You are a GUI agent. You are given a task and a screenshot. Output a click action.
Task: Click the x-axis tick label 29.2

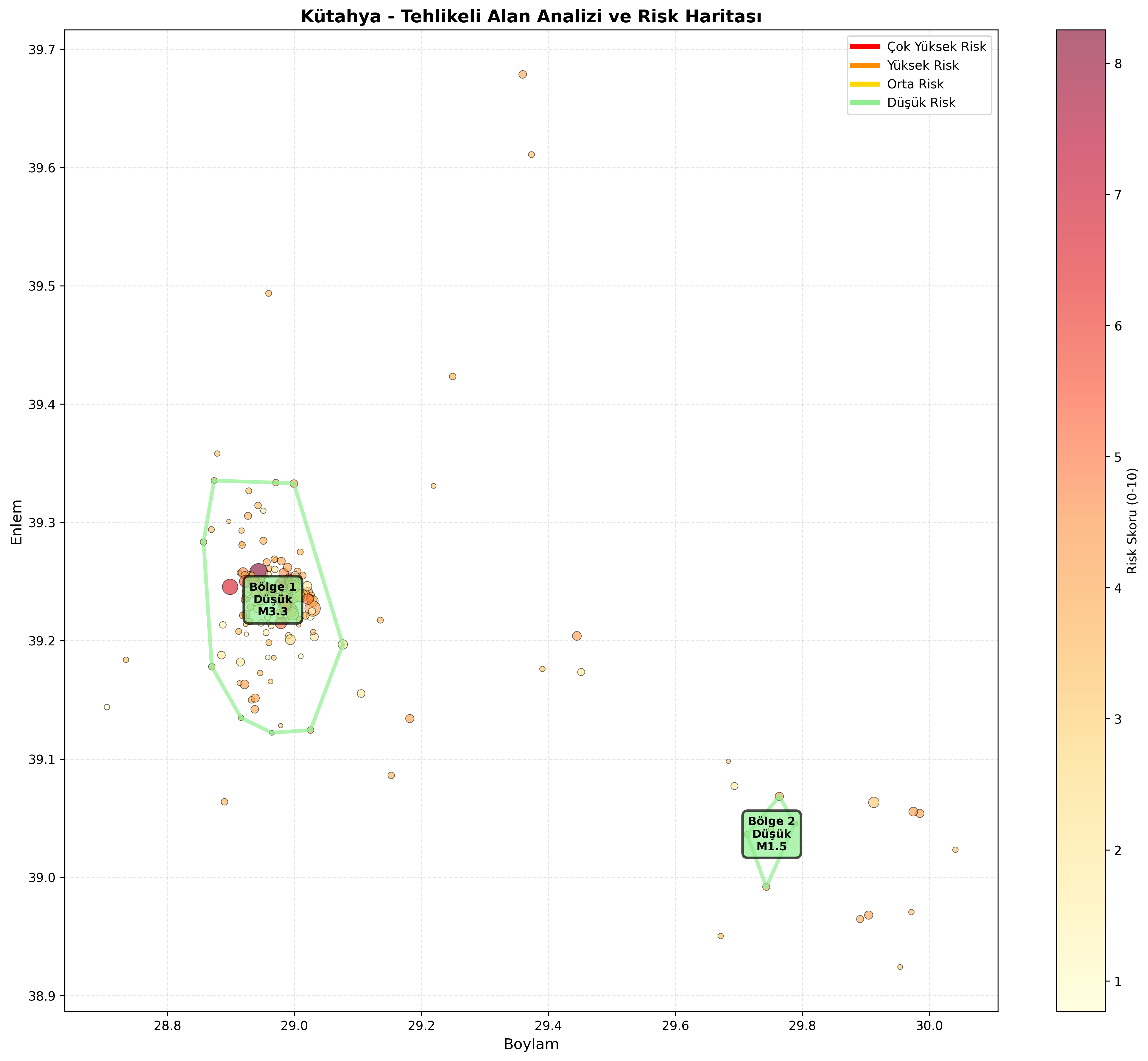[421, 1026]
